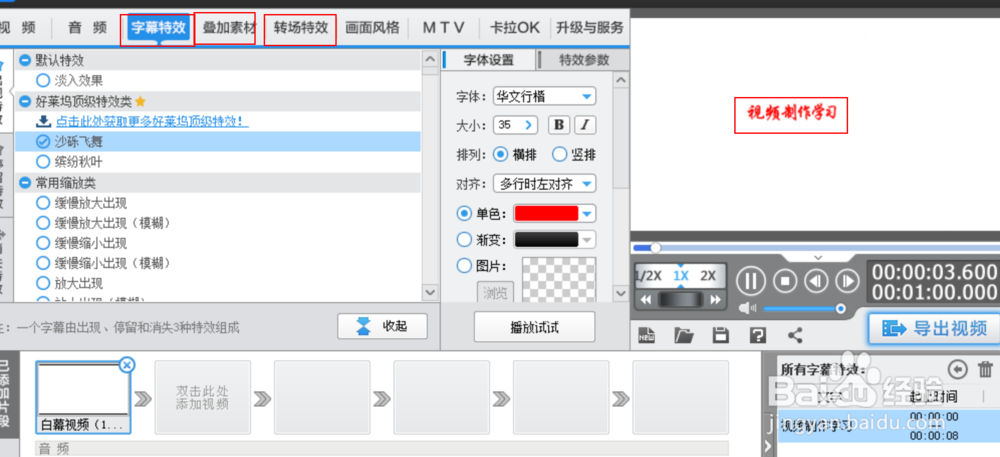Select 缓慢放大出现（模糊） effect
The height and width of the screenshot is (457, 1000).
tap(43, 223)
